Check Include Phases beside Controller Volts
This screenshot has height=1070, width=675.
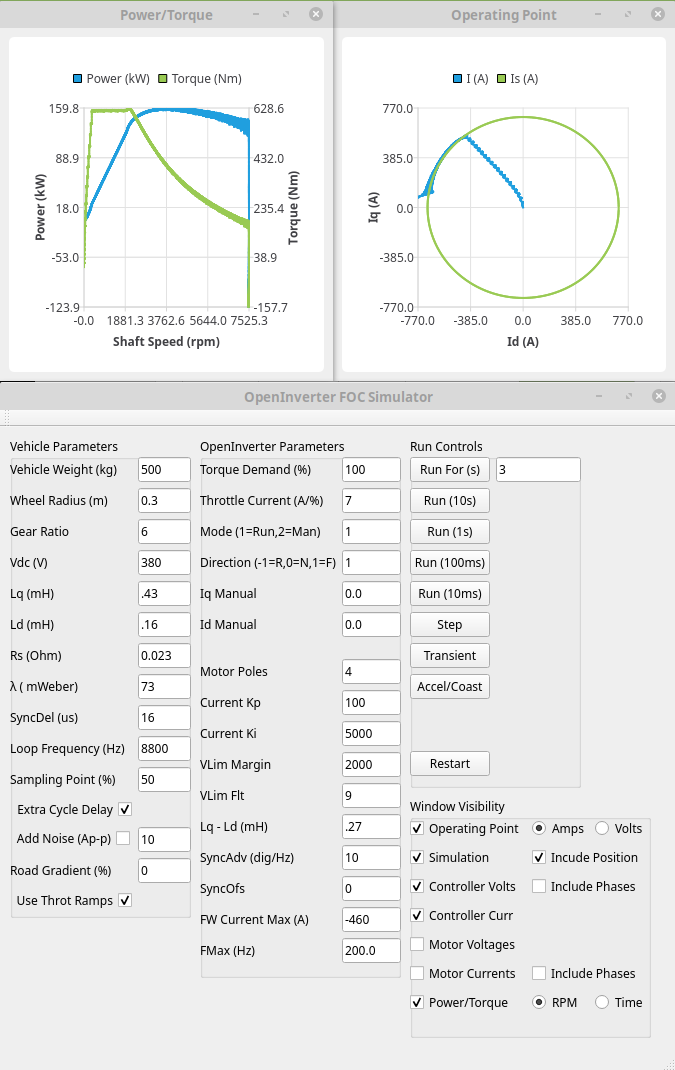(x=539, y=886)
